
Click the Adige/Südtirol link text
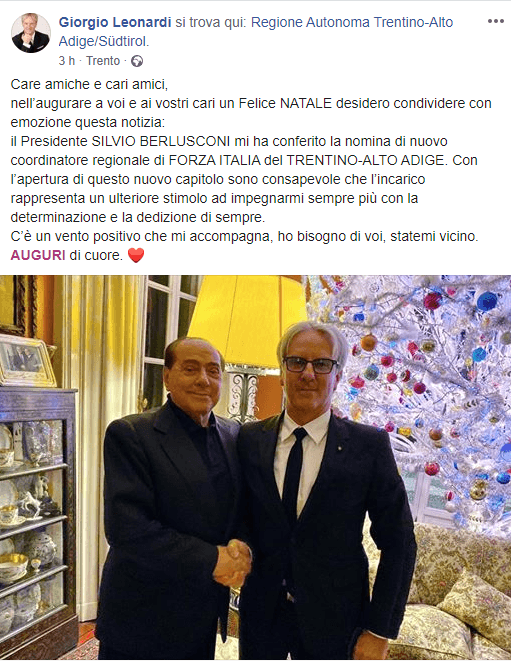(104, 41)
